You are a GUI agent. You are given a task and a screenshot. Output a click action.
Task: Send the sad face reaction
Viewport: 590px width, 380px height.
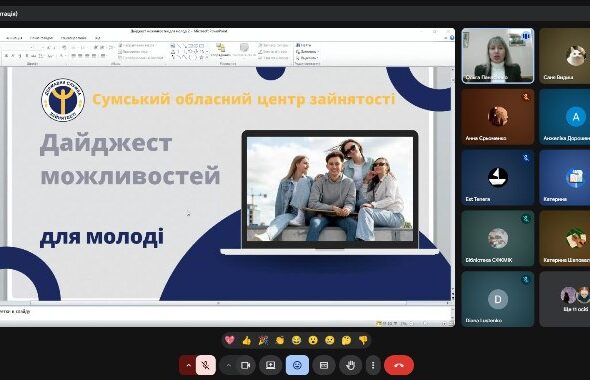pyautogui.click(x=330, y=340)
